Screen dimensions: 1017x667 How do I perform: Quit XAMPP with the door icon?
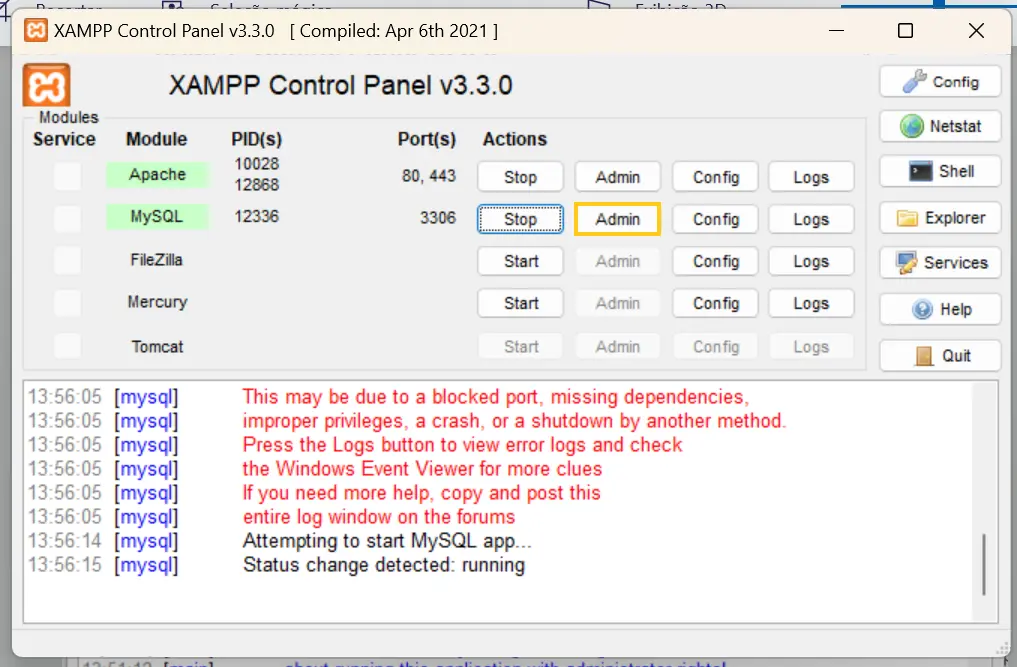click(x=940, y=356)
